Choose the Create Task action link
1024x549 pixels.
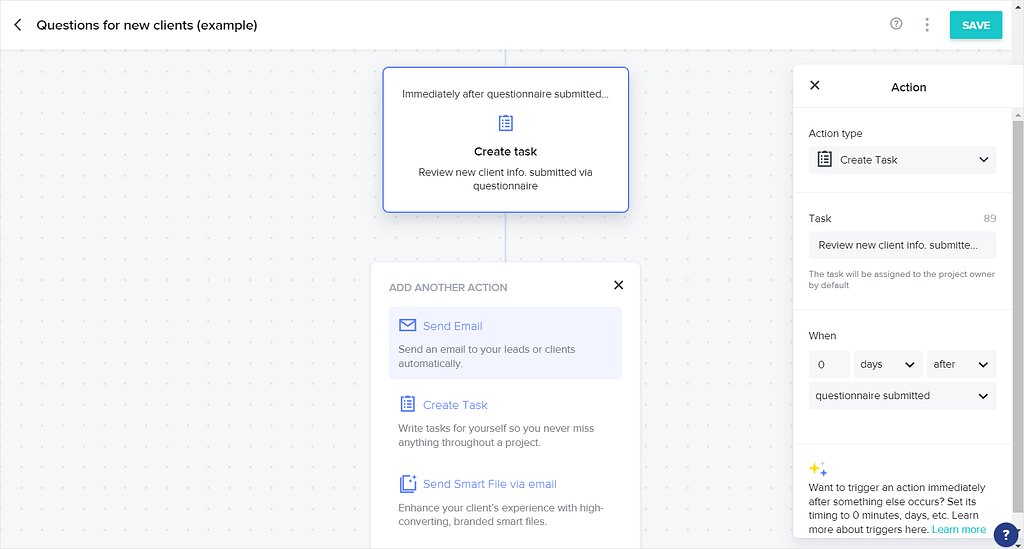click(x=455, y=405)
